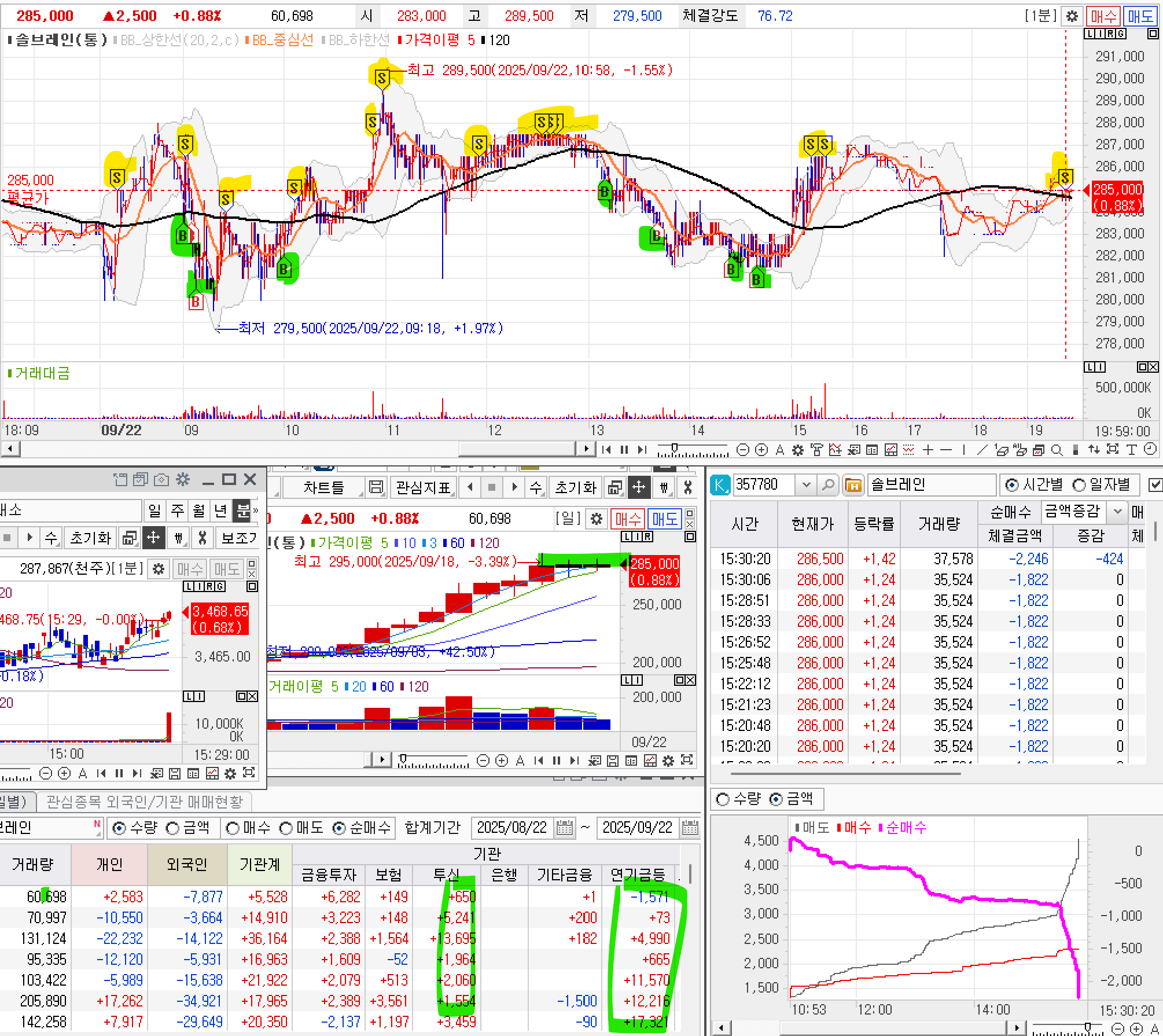Click the stock search magnifier next to 357780
Viewport: 1163px width, 1036px height.
[828, 484]
